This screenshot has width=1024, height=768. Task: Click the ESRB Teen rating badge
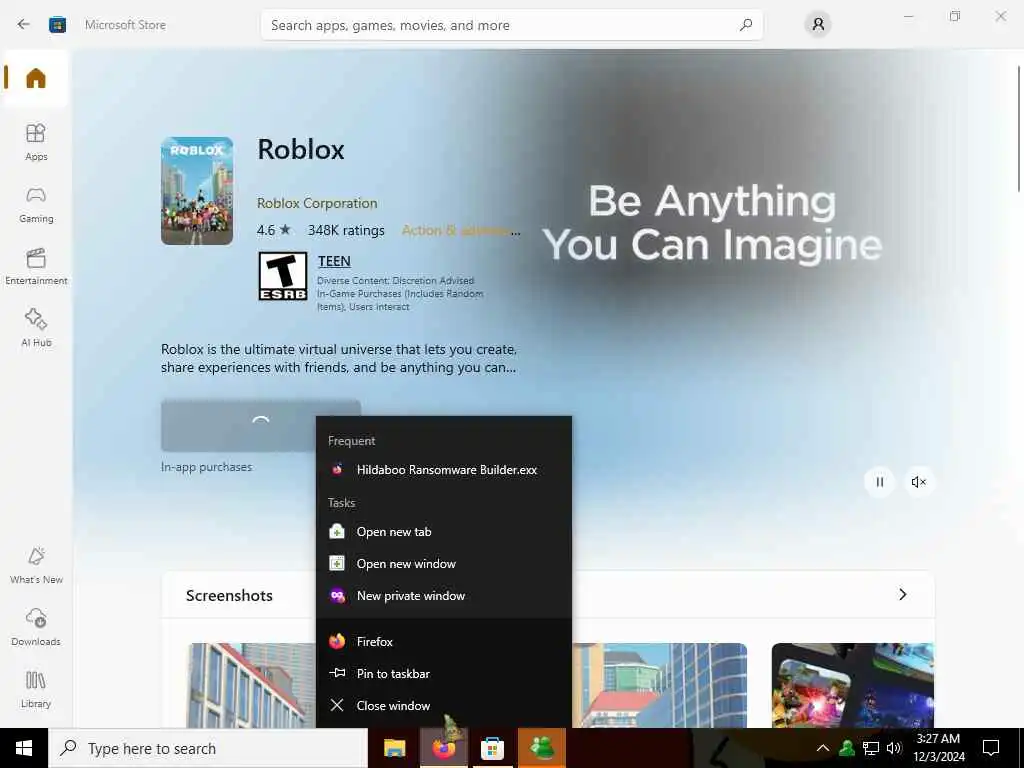coord(282,276)
